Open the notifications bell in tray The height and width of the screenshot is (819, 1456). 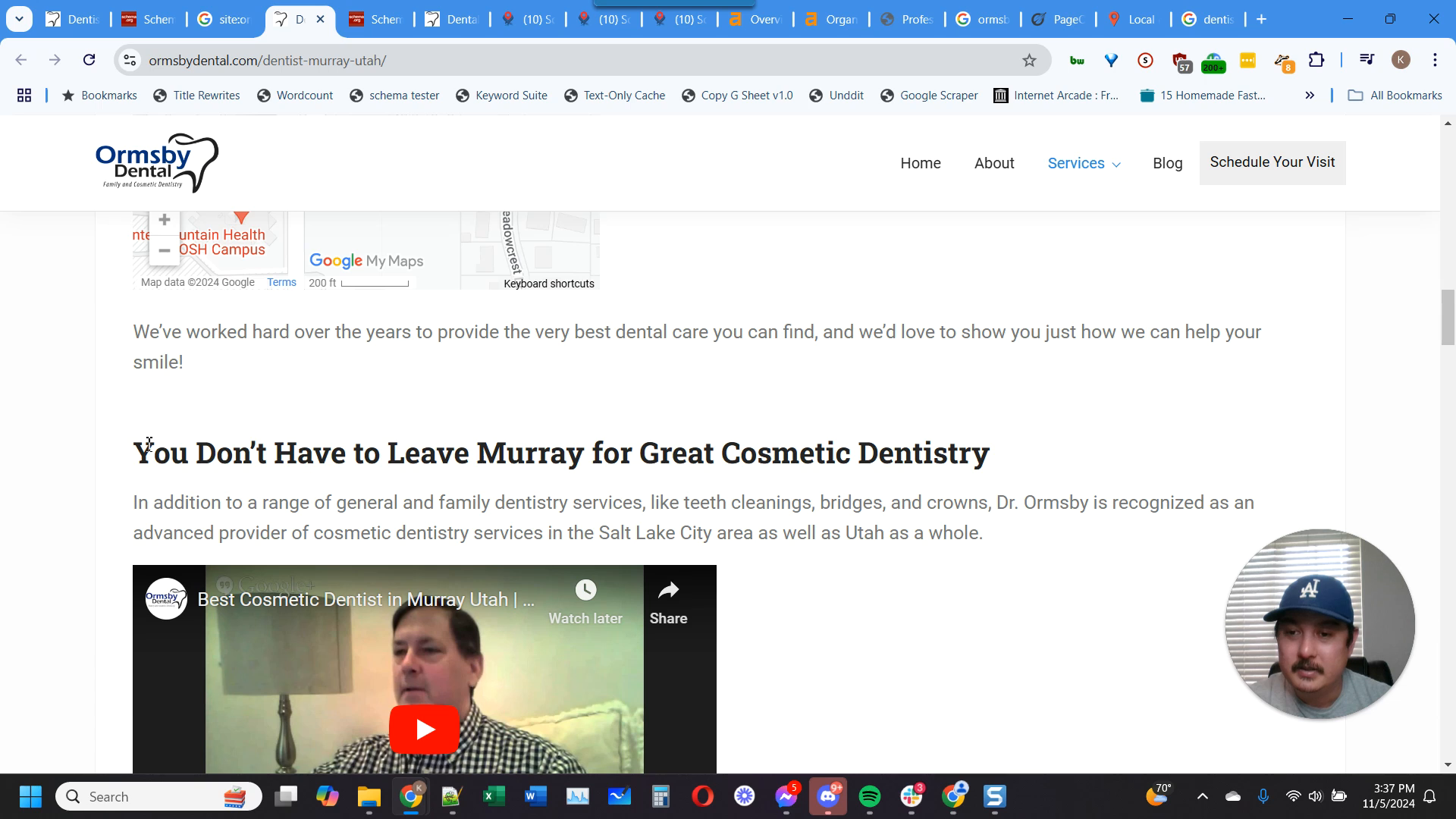(1429, 796)
